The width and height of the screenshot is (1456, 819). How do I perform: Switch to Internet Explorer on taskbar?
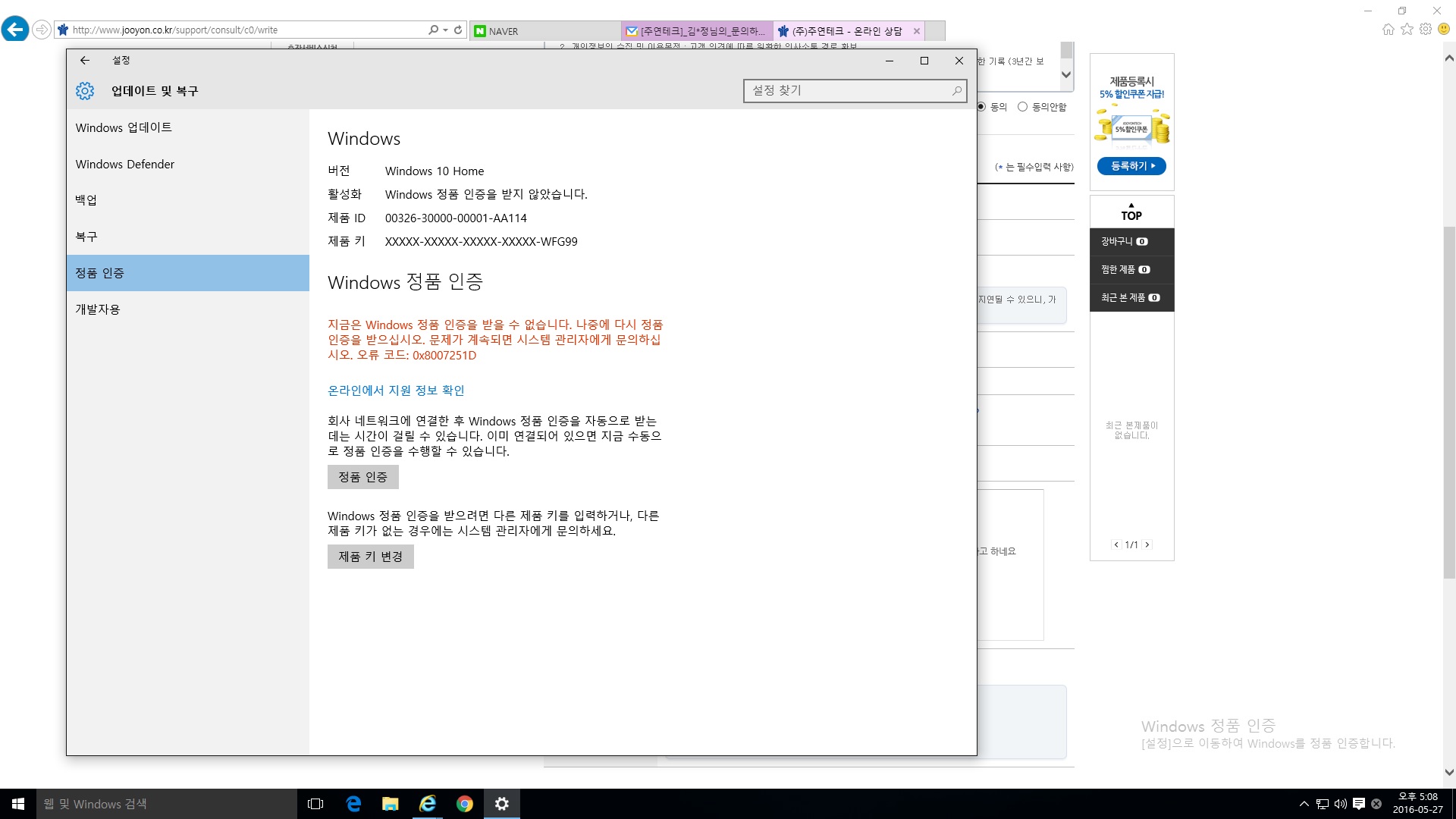point(428,804)
